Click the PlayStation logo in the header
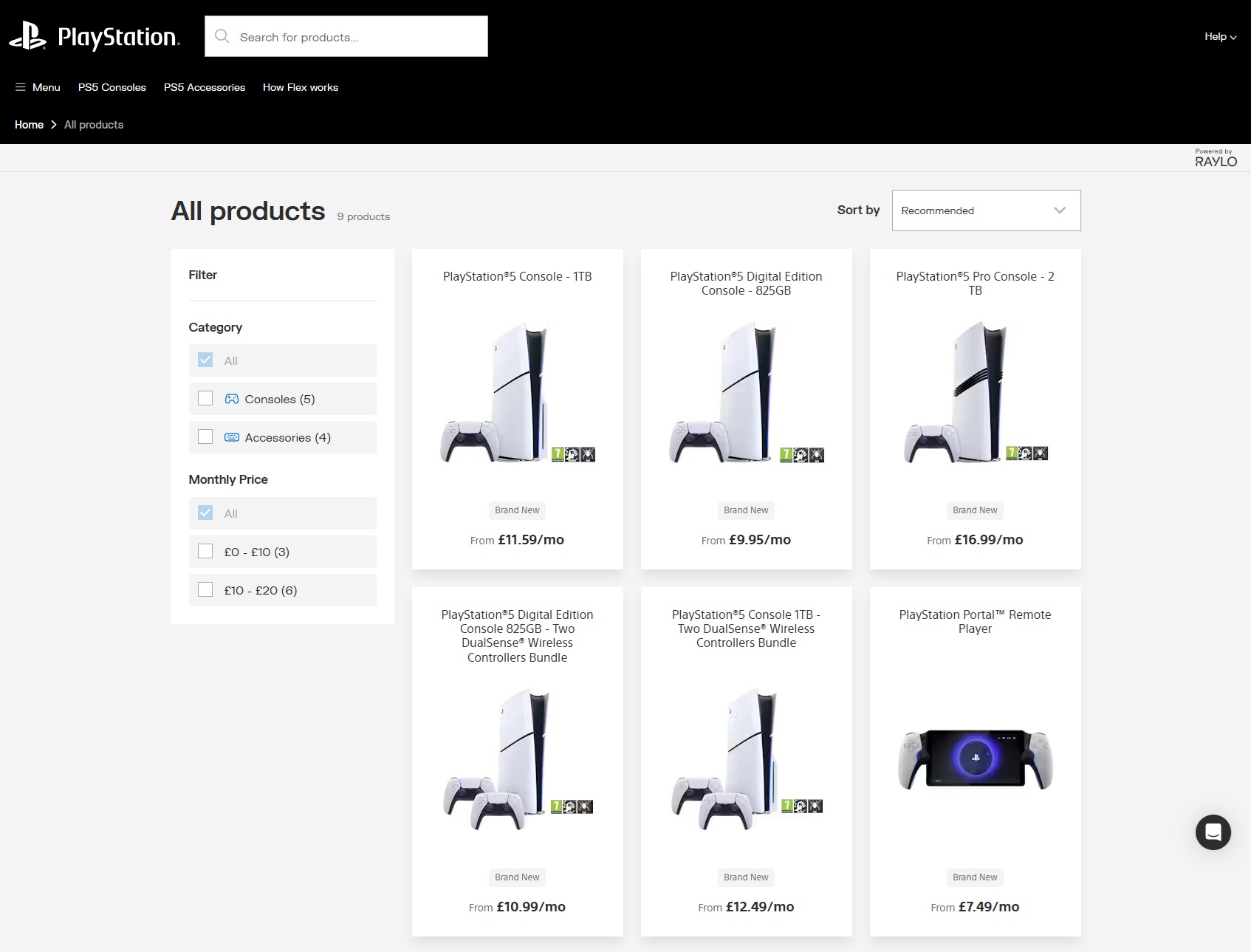The width and height of the screenshot is (1251, 952). 94,36
